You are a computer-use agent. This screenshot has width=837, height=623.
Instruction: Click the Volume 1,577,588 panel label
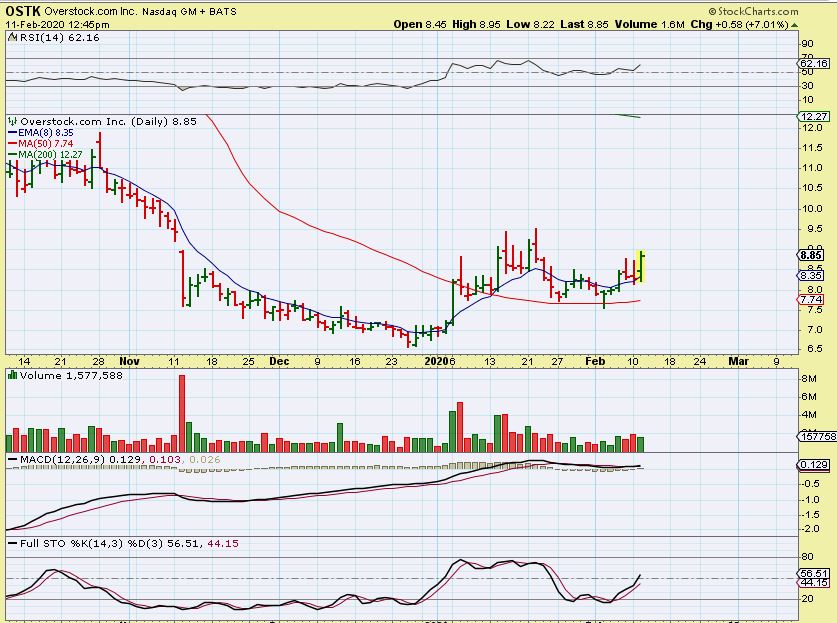pos(71,375)
